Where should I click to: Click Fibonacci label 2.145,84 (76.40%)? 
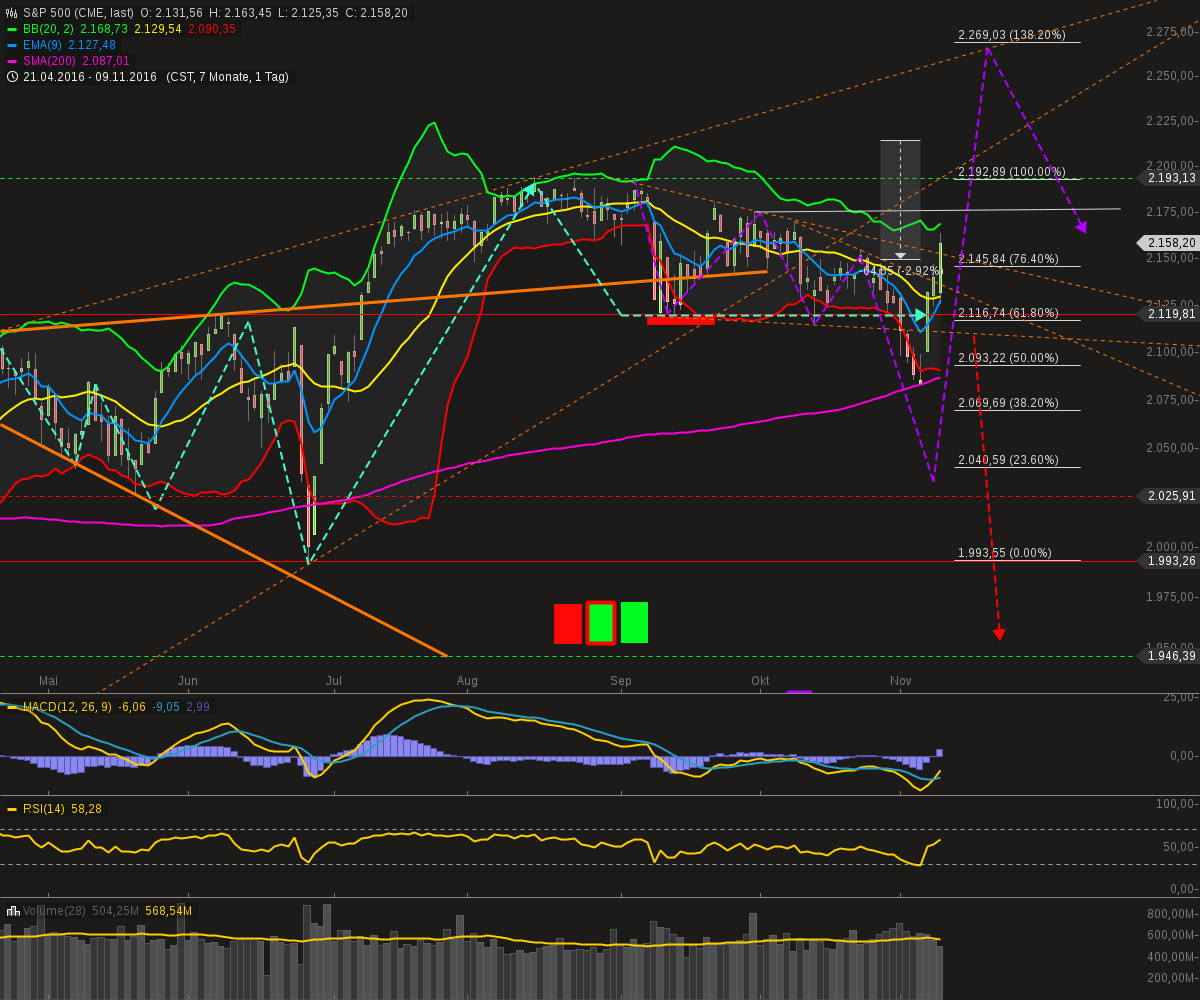pos(1008,259)
